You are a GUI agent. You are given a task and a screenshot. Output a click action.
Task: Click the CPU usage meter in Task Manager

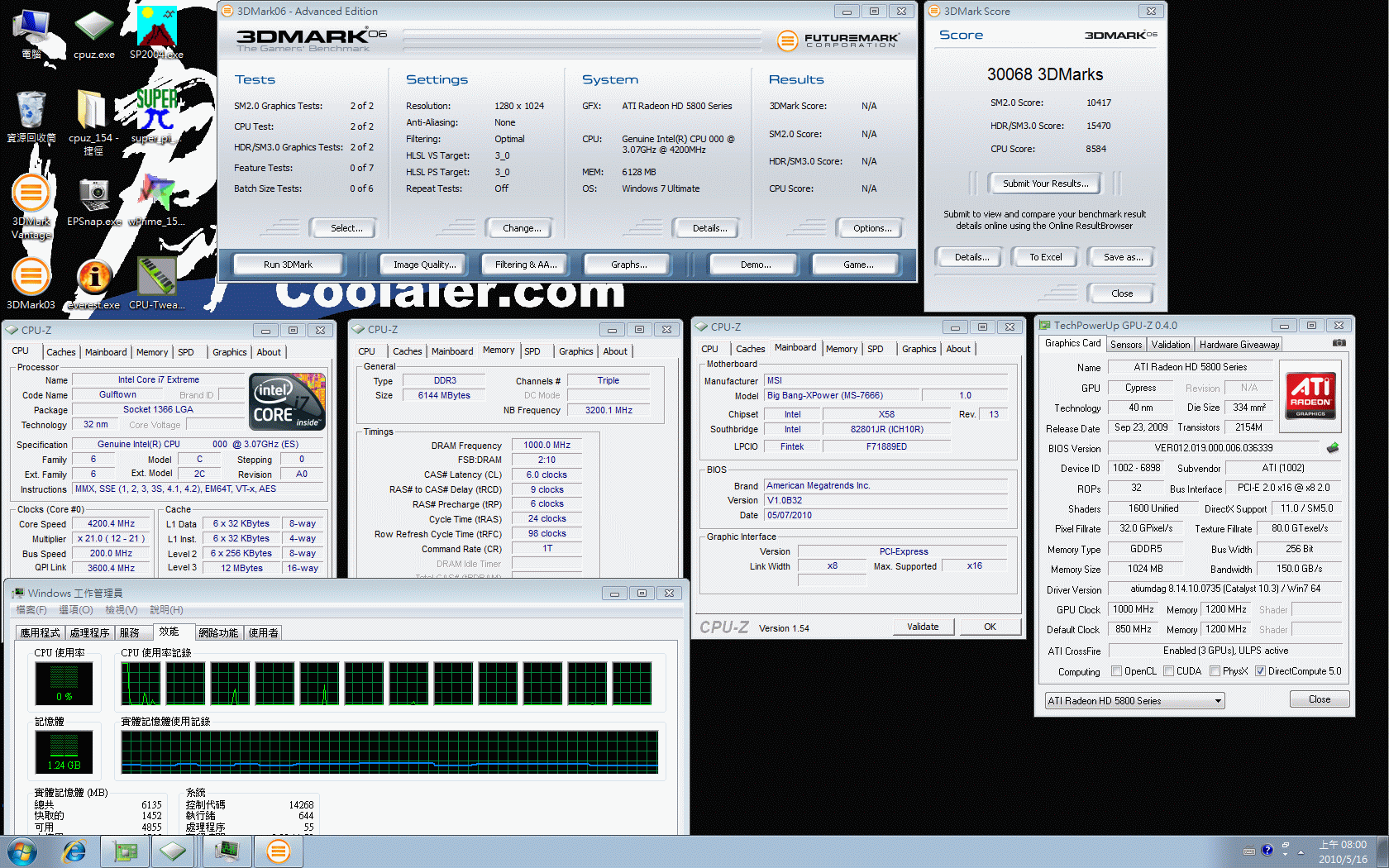click(x=64, y=683)
